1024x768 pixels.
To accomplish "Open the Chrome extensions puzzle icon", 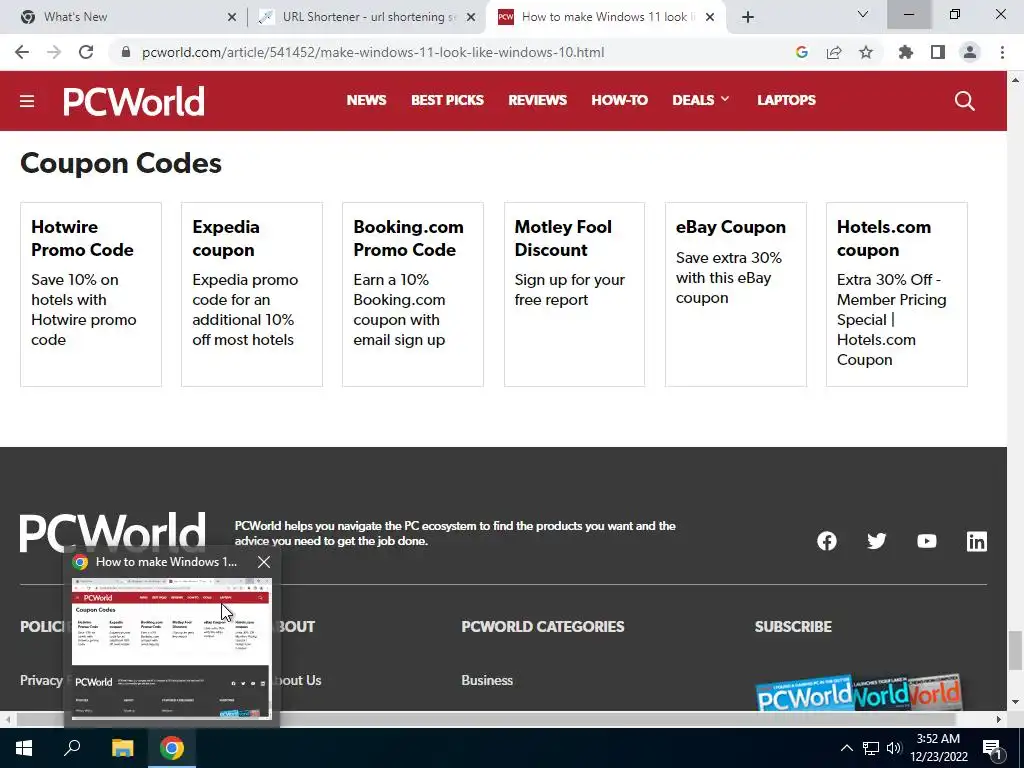I will [906, 52].
